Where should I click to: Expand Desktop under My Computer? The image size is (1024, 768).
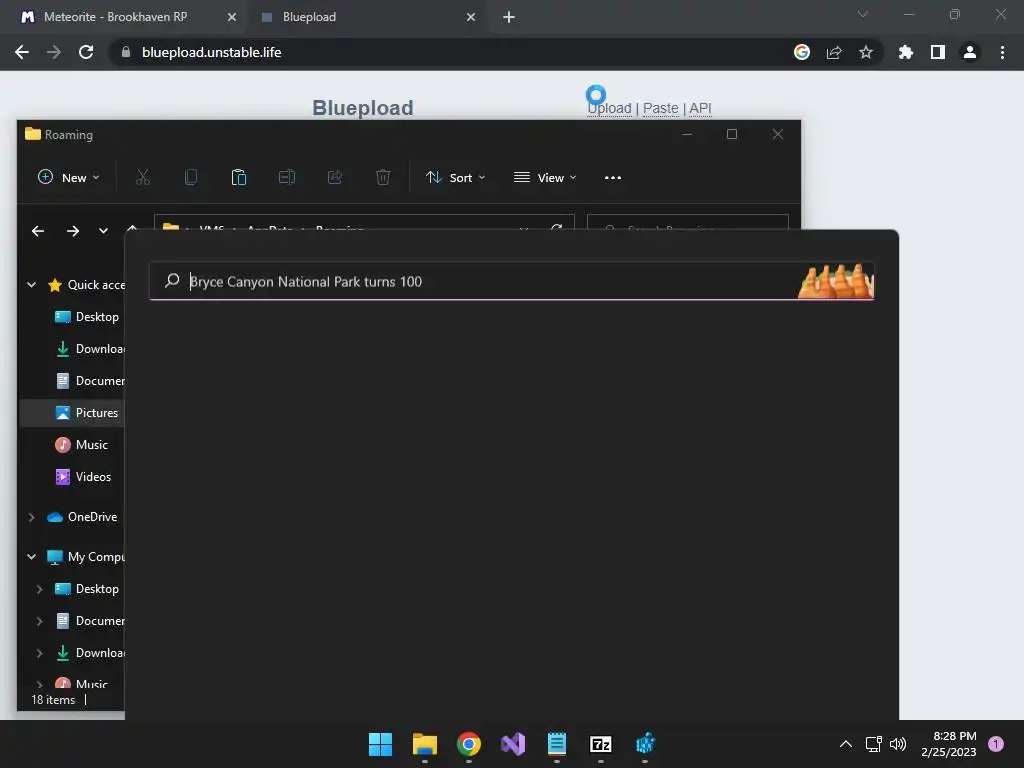click(39, 589)
